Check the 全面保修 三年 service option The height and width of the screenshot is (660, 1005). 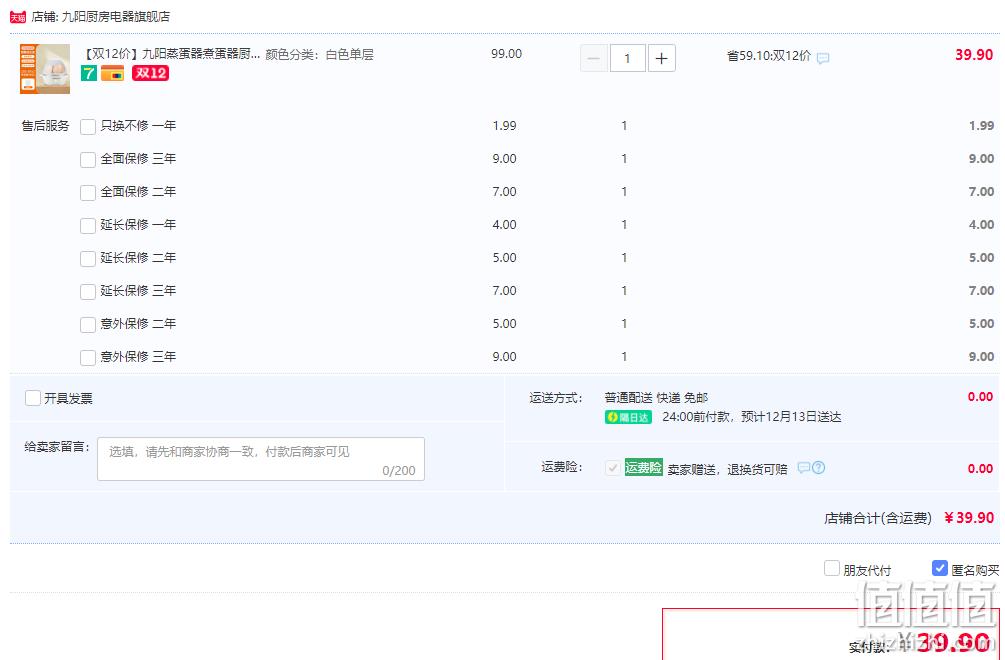88,160
